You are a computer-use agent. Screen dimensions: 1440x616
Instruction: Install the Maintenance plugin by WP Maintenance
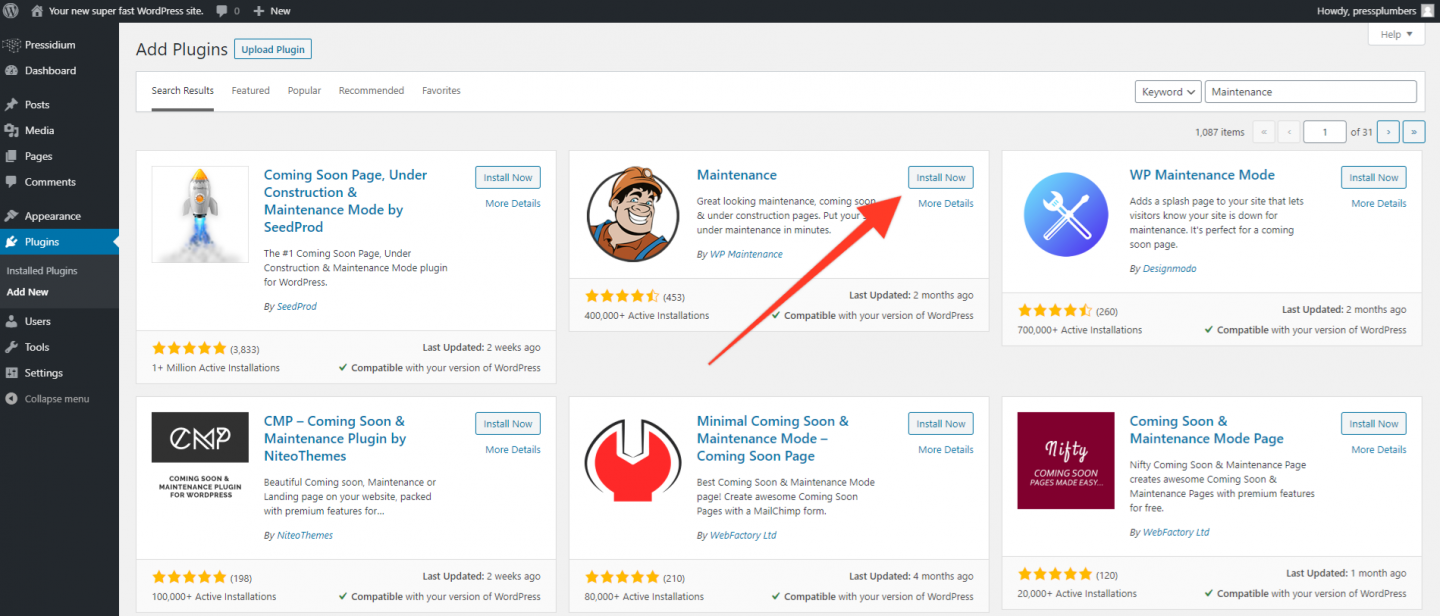941,178
